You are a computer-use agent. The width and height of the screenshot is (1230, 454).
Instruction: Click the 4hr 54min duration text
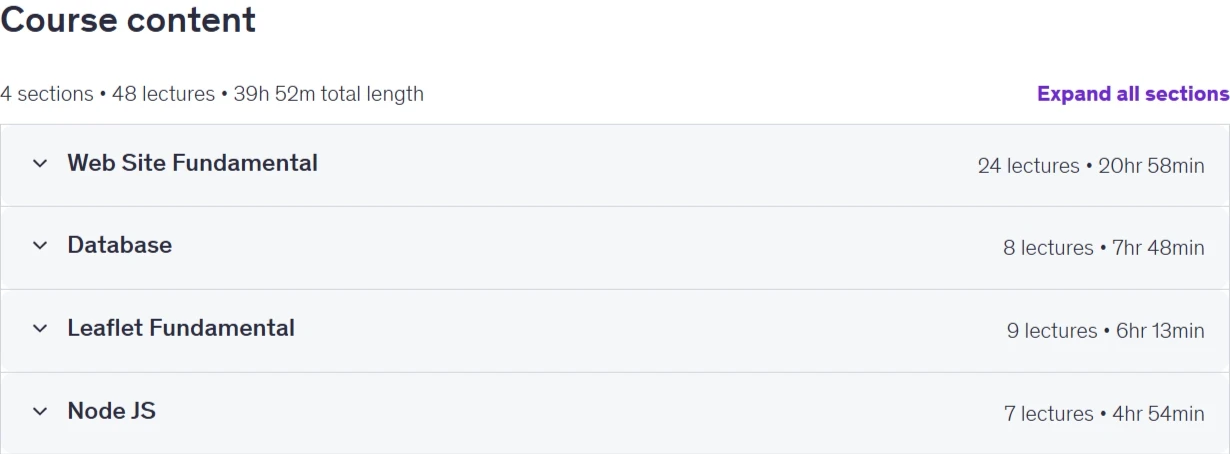click(x=1158, y=414)
